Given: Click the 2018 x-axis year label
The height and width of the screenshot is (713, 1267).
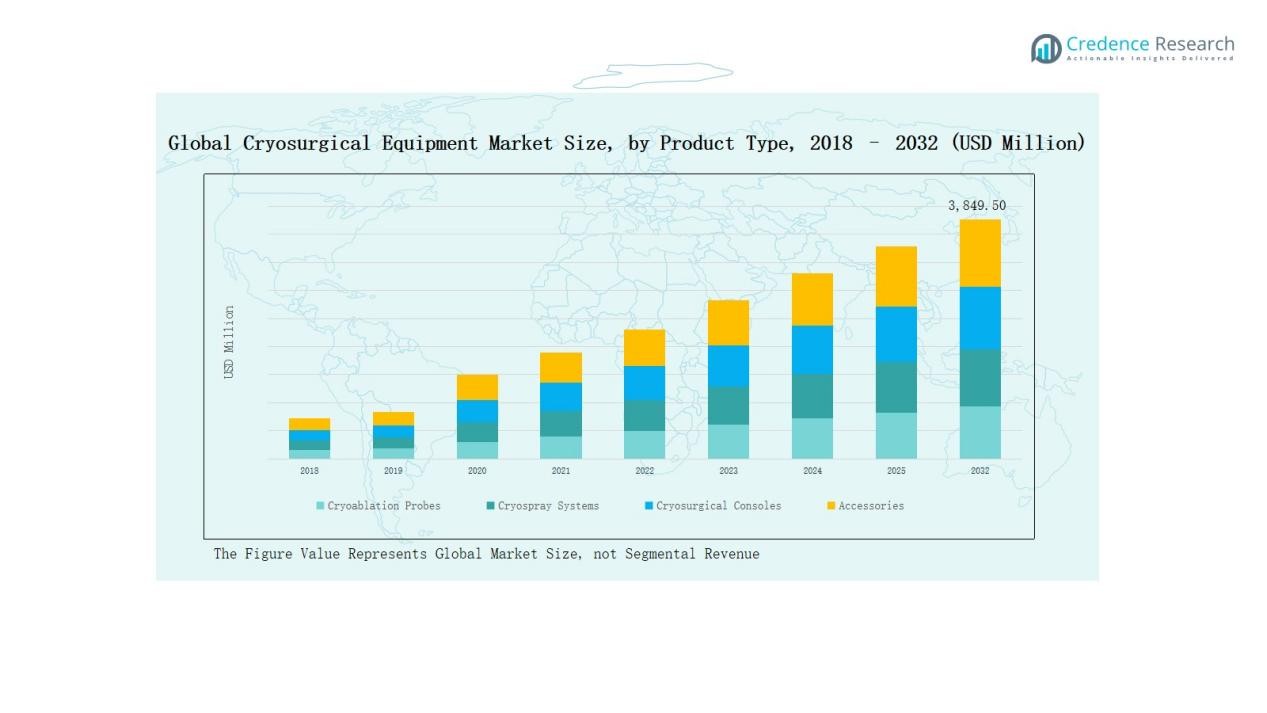Looking at the screenshot, I should [x=309, y=471].
